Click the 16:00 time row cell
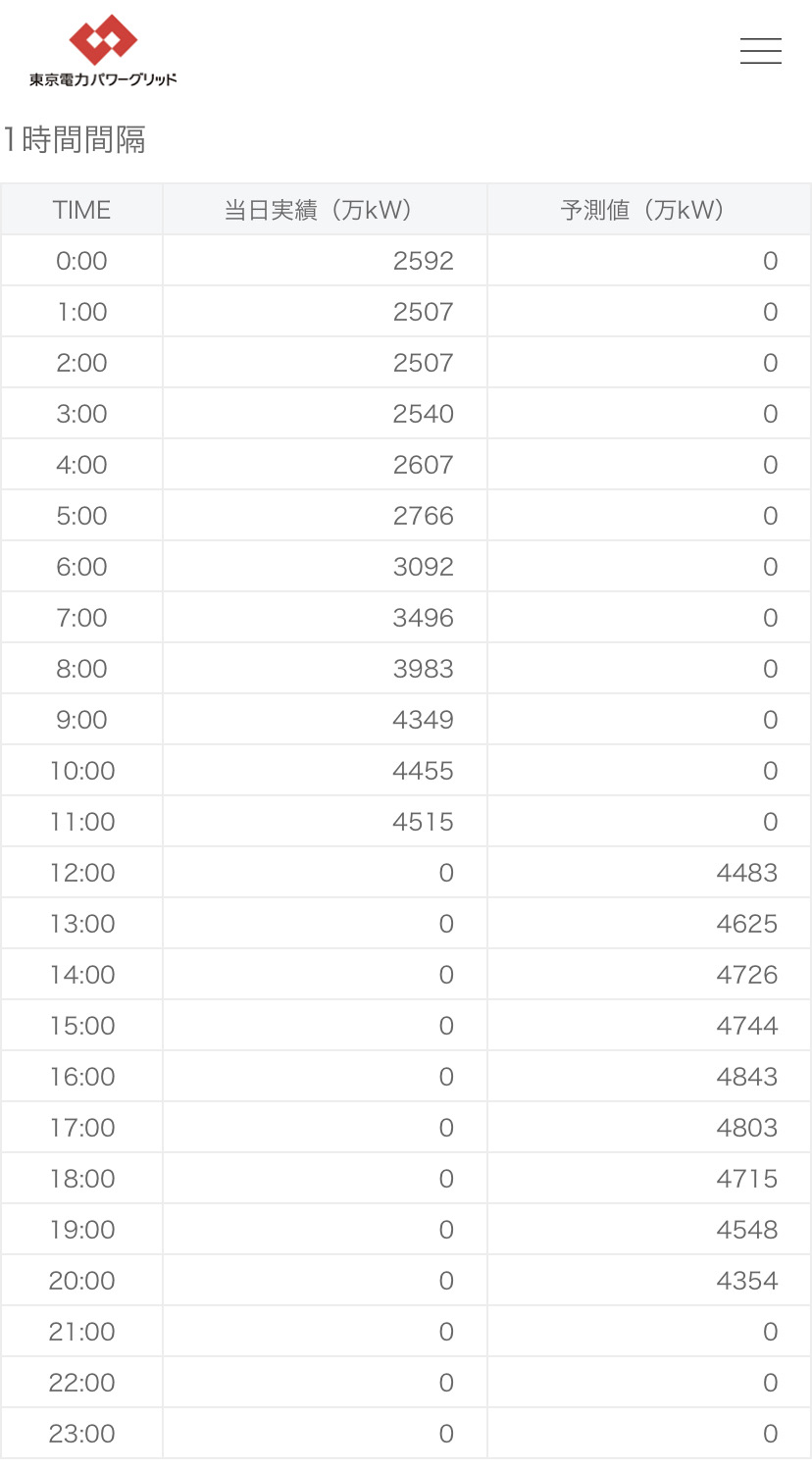The height and width of the screenshot is (1469, 812). click(81, 1077)
